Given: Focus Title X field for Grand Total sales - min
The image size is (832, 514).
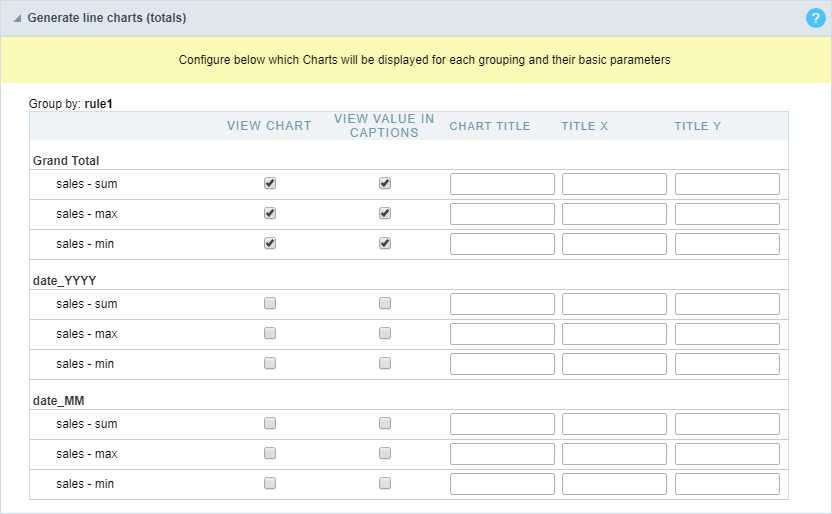Looking at the screenshot, I should click(x=614, y=244).
